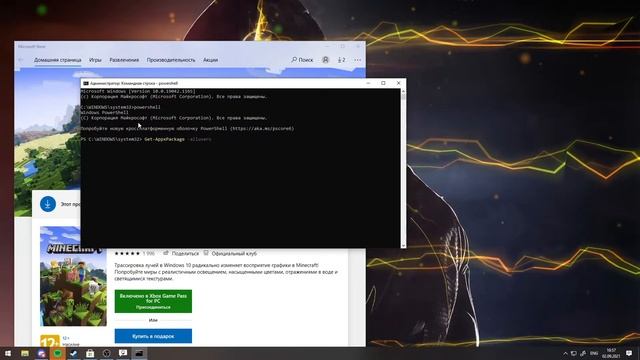Click the console scrollbar up arrow
The width and height of the screenshot is (640, 360).
pyautogui.click(x=403, y=91)
